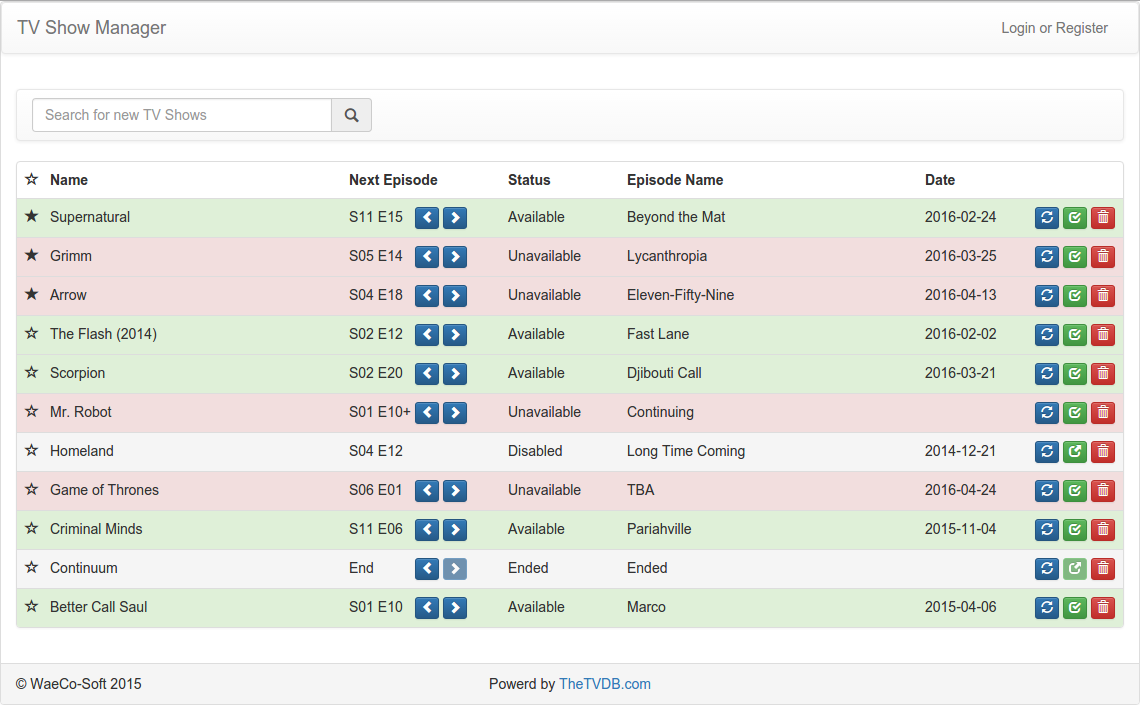This screenshot has width=1140, height=705.
Task: Click the green check for Game of Thrones
Action: pyautogui.click(x=1075, y=491)
